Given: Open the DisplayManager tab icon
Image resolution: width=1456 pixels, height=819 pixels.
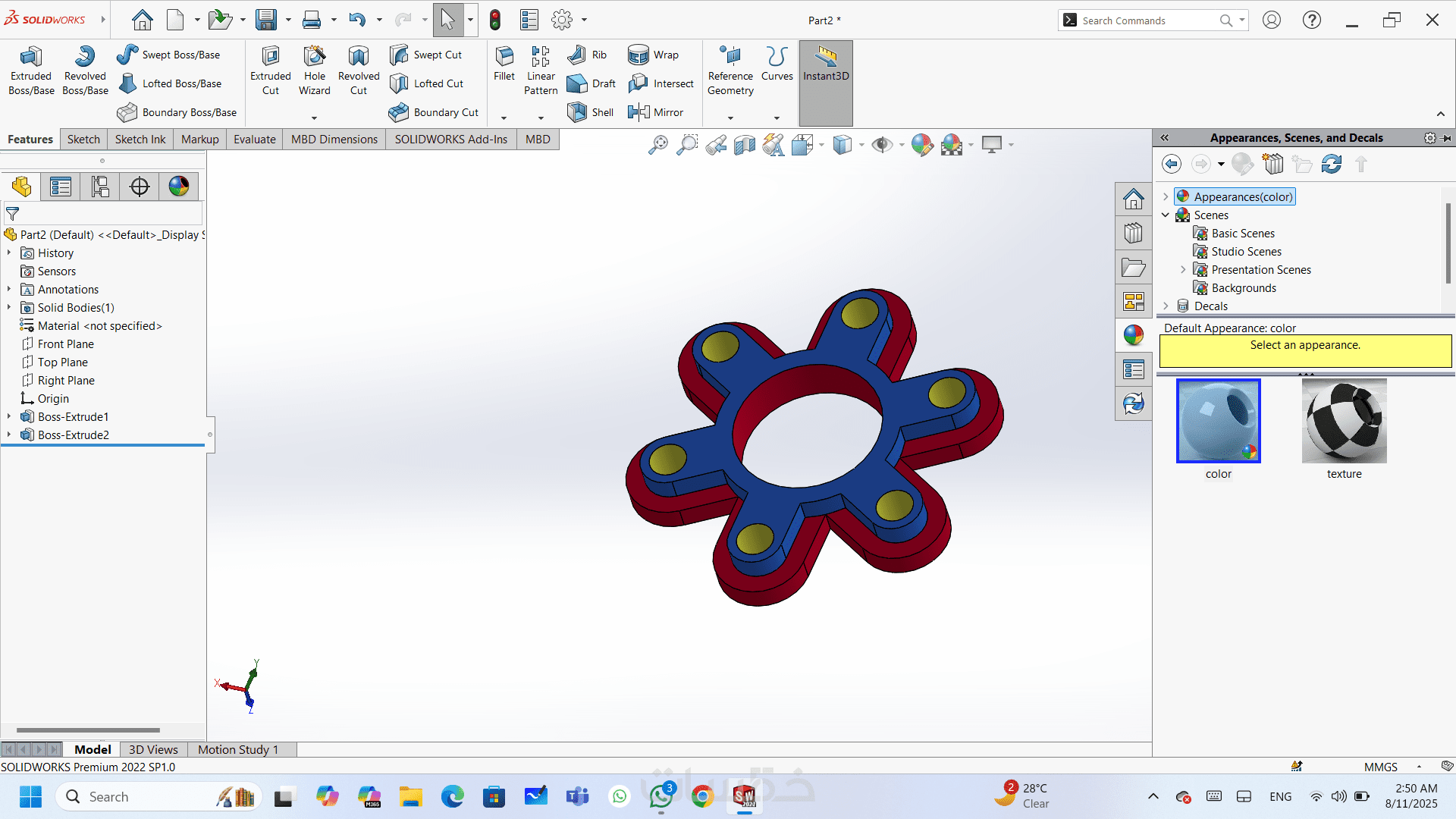Looking at the screenshot, I should pos(179,187).
